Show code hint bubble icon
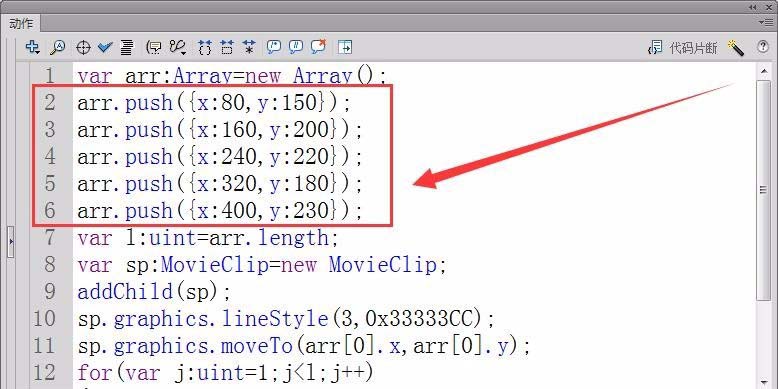778x389 pixels. point(154,48)
